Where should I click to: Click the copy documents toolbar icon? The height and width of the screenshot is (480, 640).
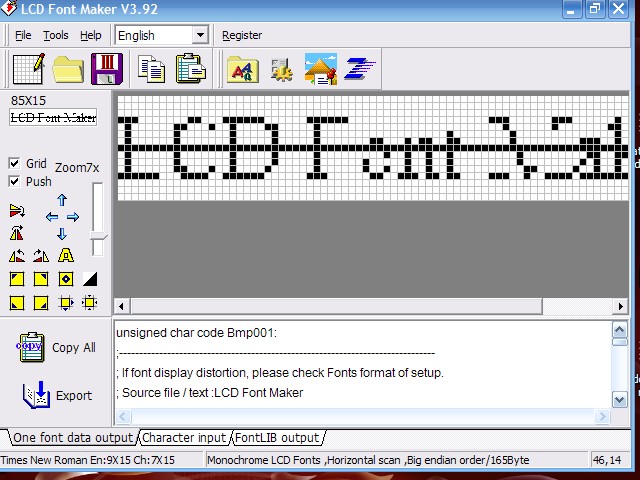pos(151,69)
